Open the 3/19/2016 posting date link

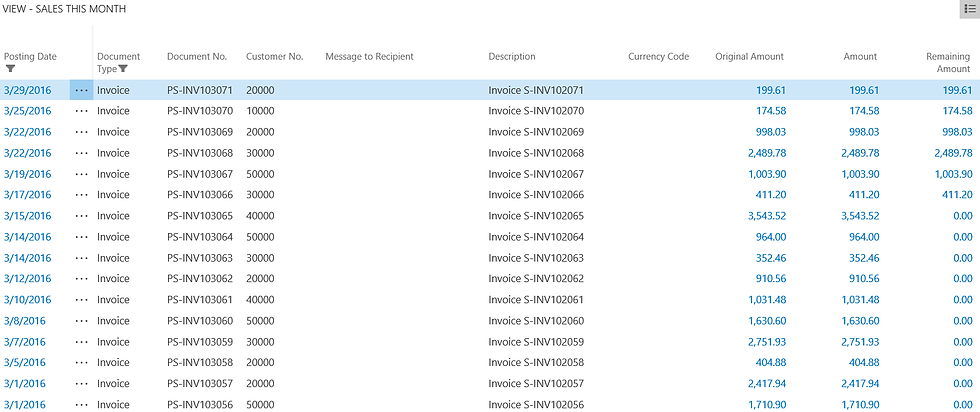(x=28, y=174)
